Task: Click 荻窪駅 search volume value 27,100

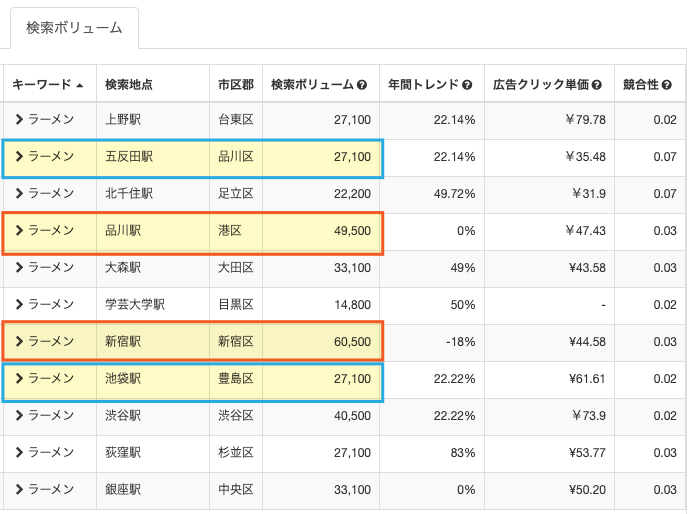Action: click(352, 452)
